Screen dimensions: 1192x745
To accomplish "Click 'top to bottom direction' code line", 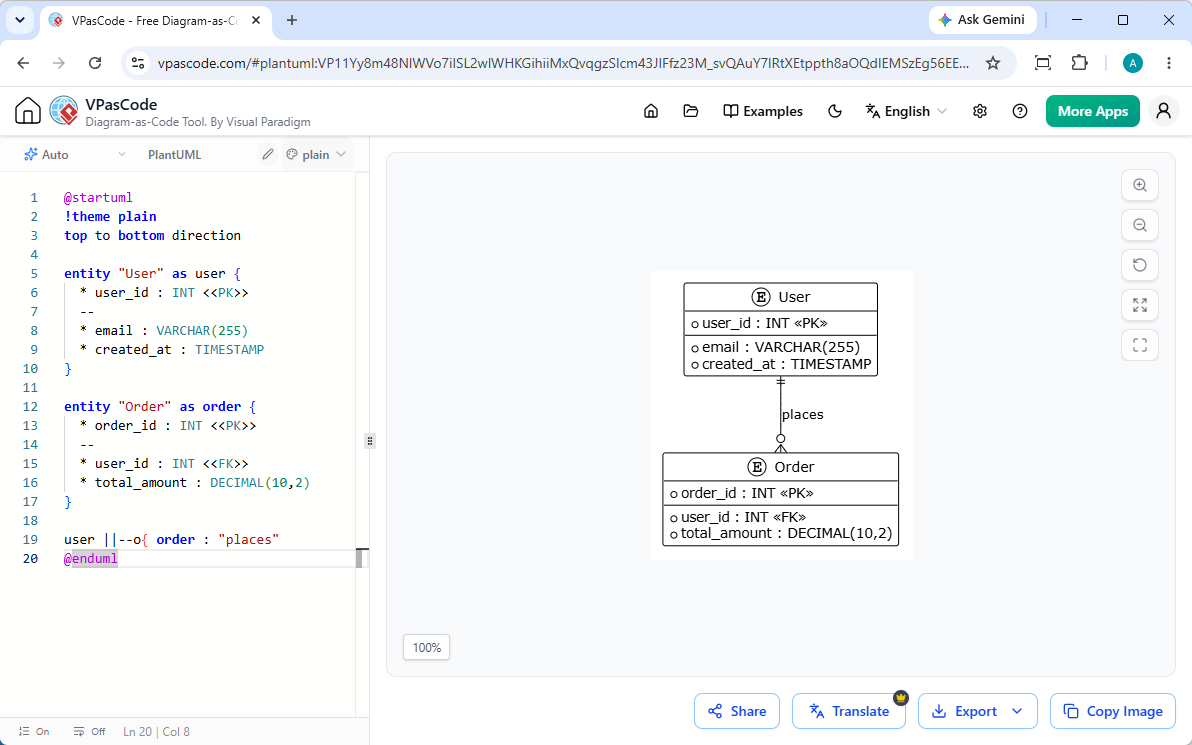I will (x=152, y=236).
